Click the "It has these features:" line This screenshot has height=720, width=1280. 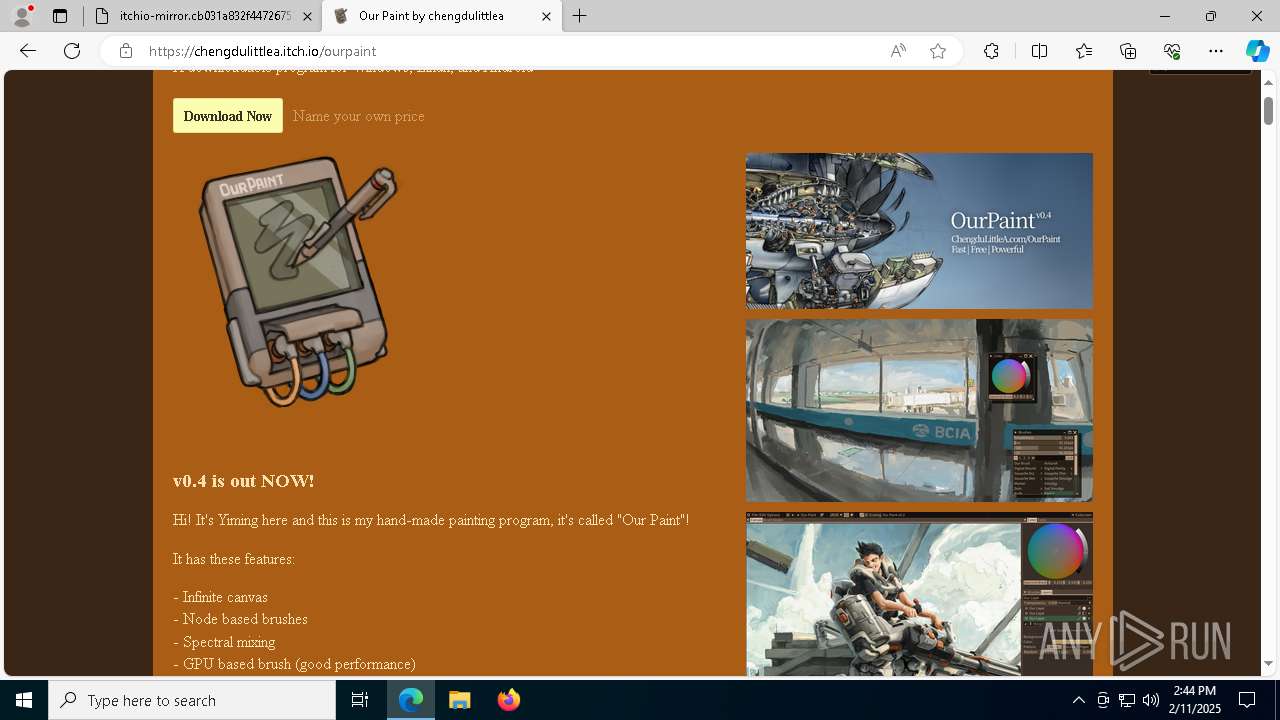click(x=234, y=559)
